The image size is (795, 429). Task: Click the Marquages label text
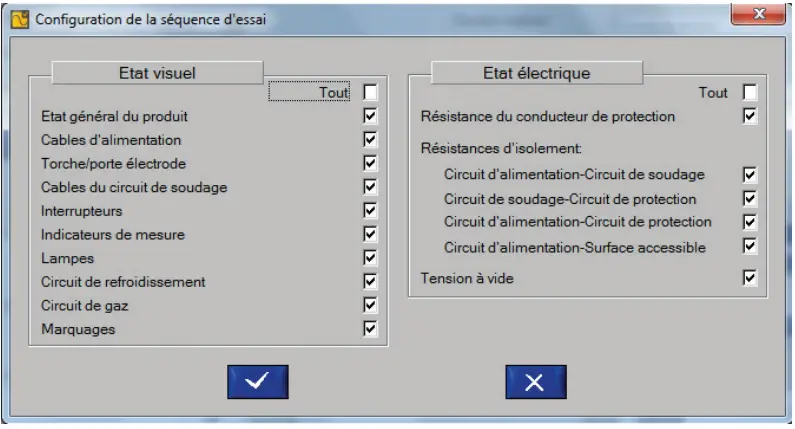[78, 329]
